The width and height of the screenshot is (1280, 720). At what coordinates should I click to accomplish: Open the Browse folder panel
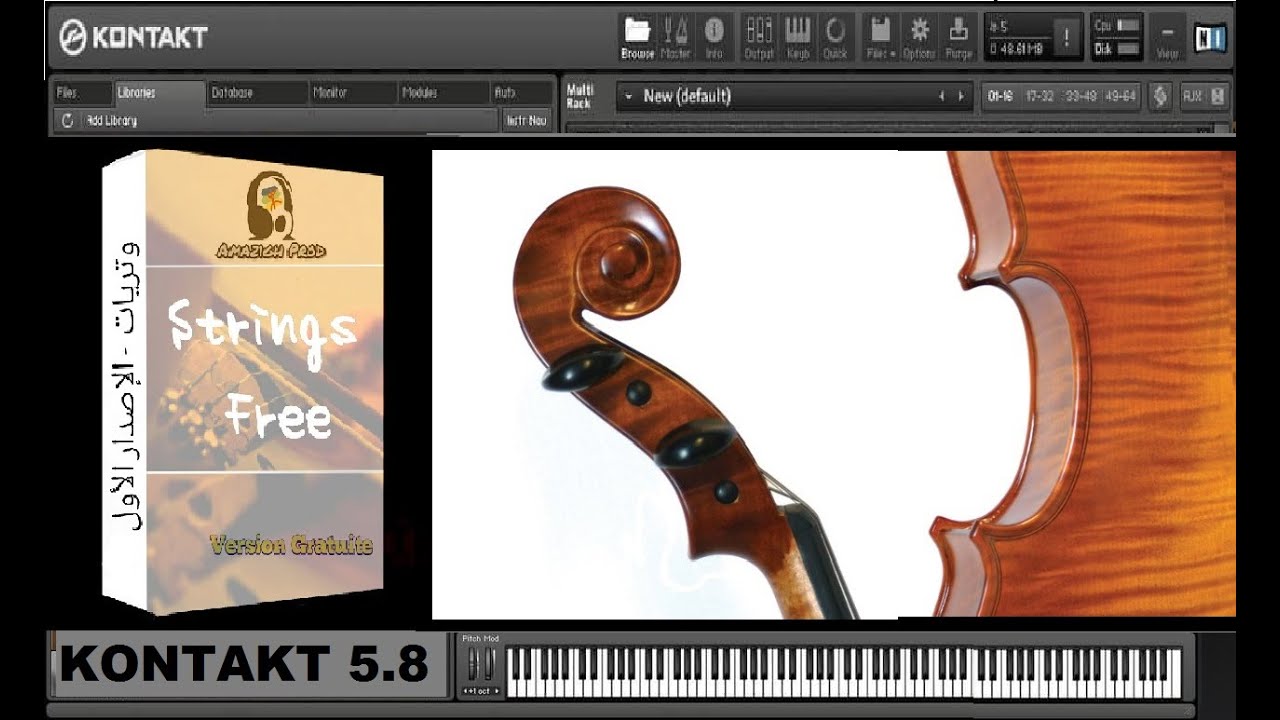637,38
